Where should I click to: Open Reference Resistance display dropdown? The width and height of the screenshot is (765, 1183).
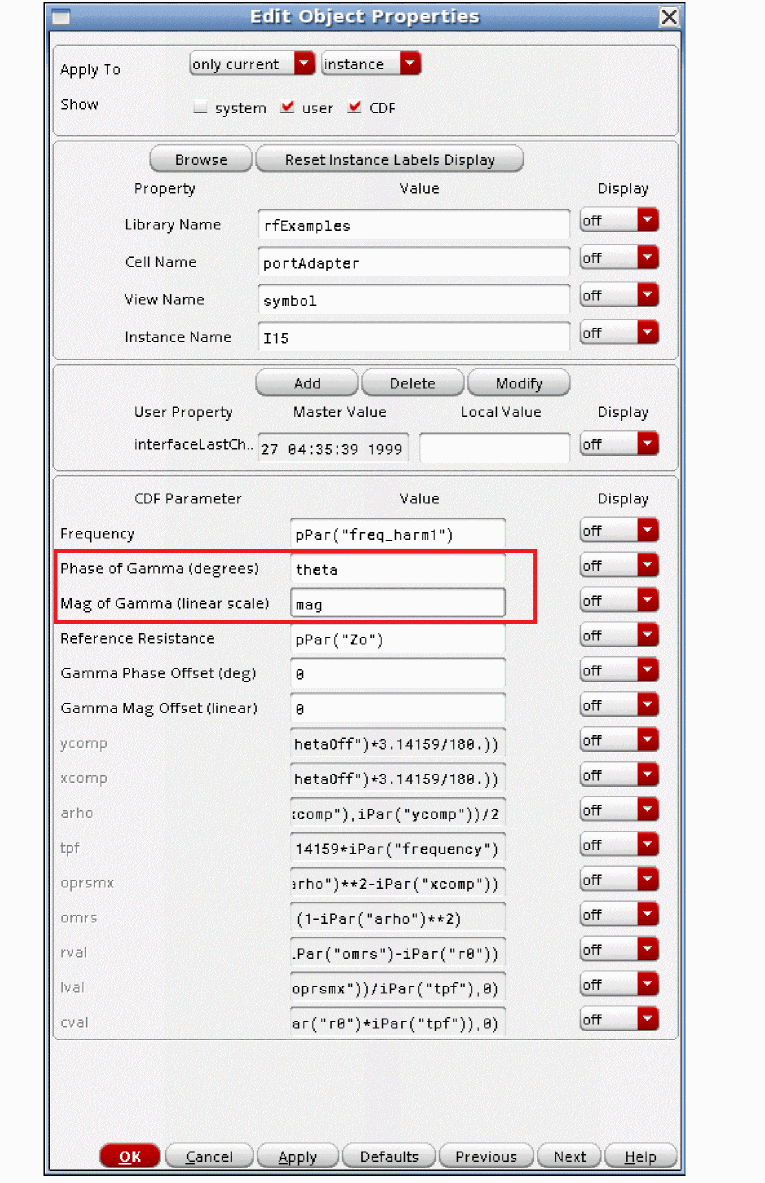click(x=619, y=635)
